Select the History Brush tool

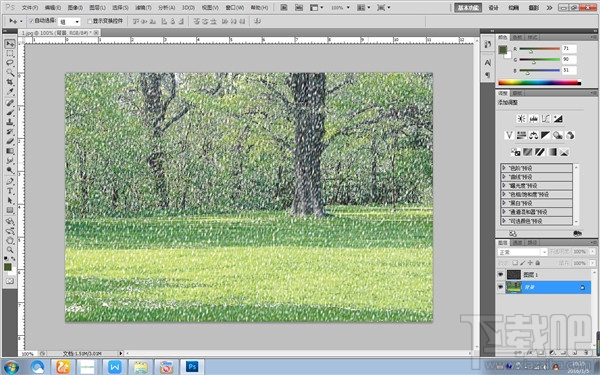[x=10, y=132]
